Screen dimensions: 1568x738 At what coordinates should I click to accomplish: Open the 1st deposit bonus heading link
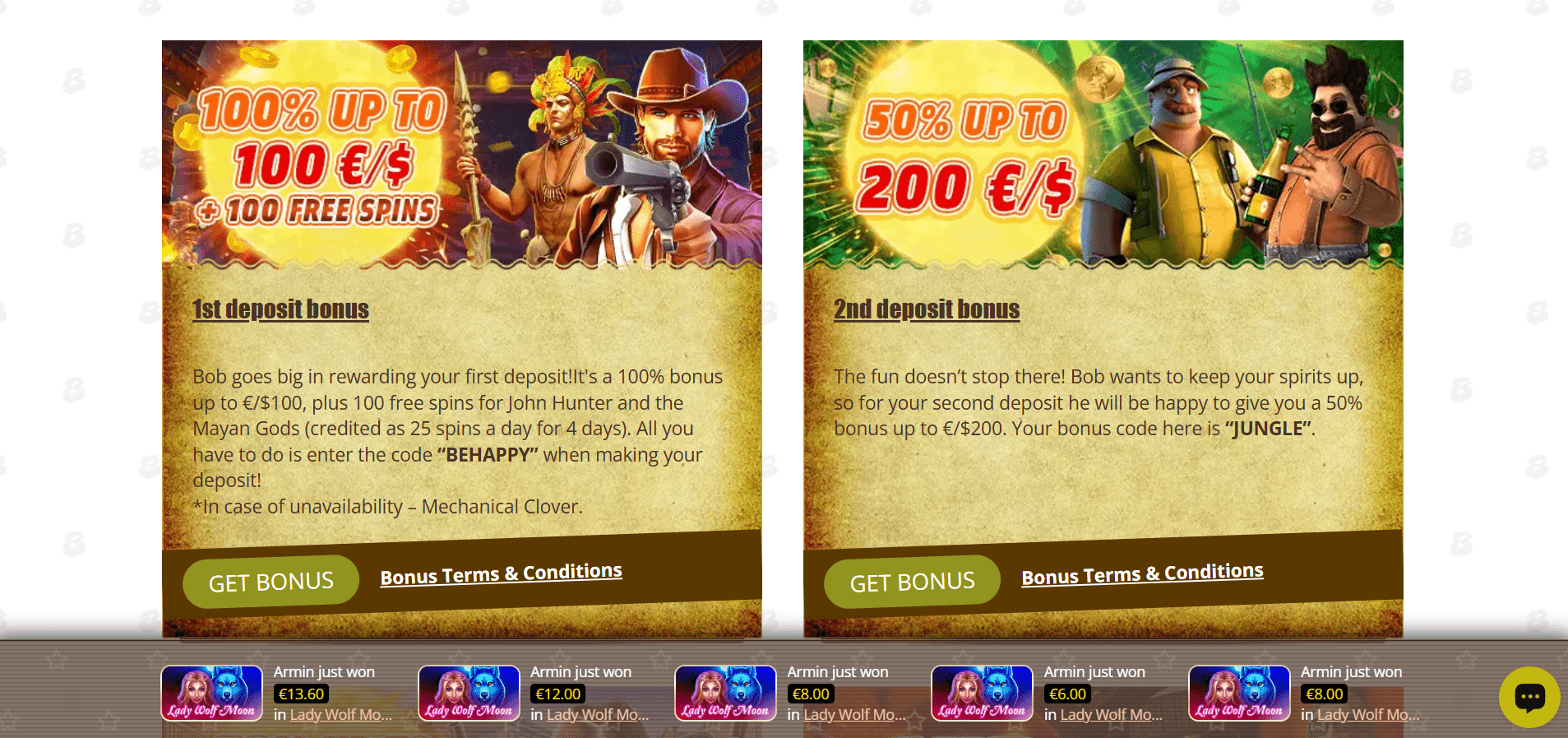coord(280,309)
